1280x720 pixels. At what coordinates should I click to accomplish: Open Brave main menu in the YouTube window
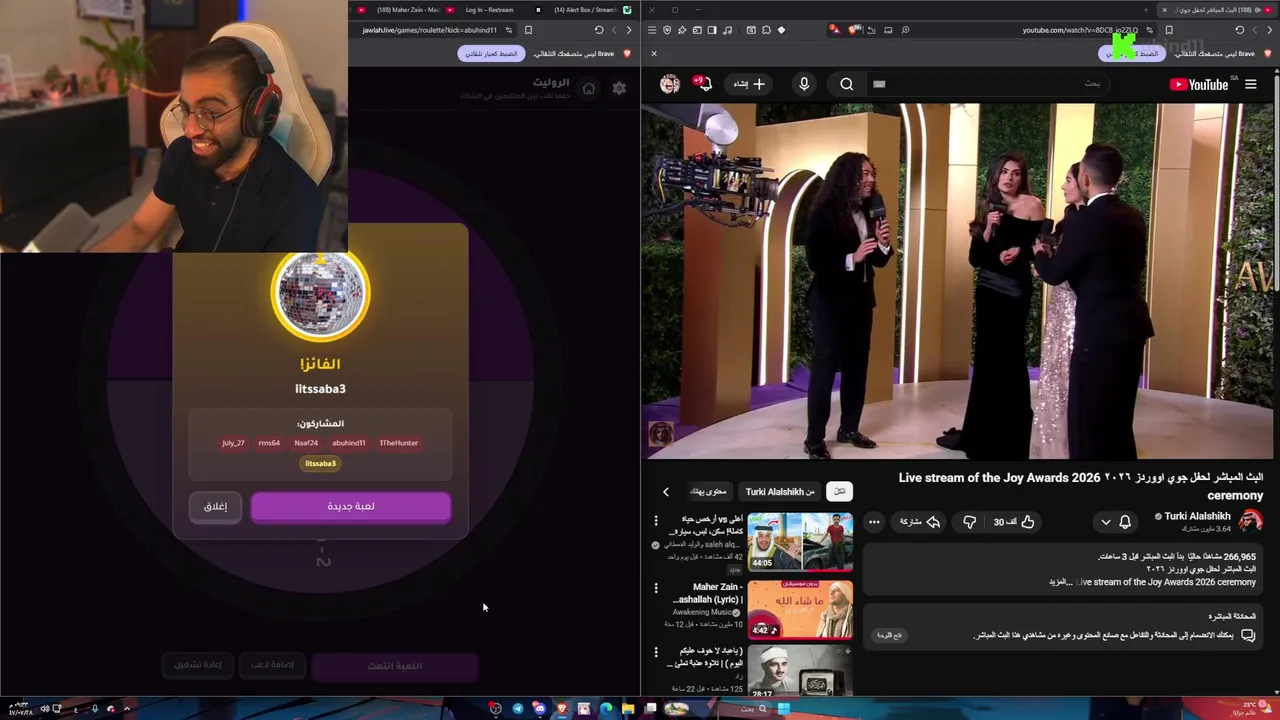[652, 30]
